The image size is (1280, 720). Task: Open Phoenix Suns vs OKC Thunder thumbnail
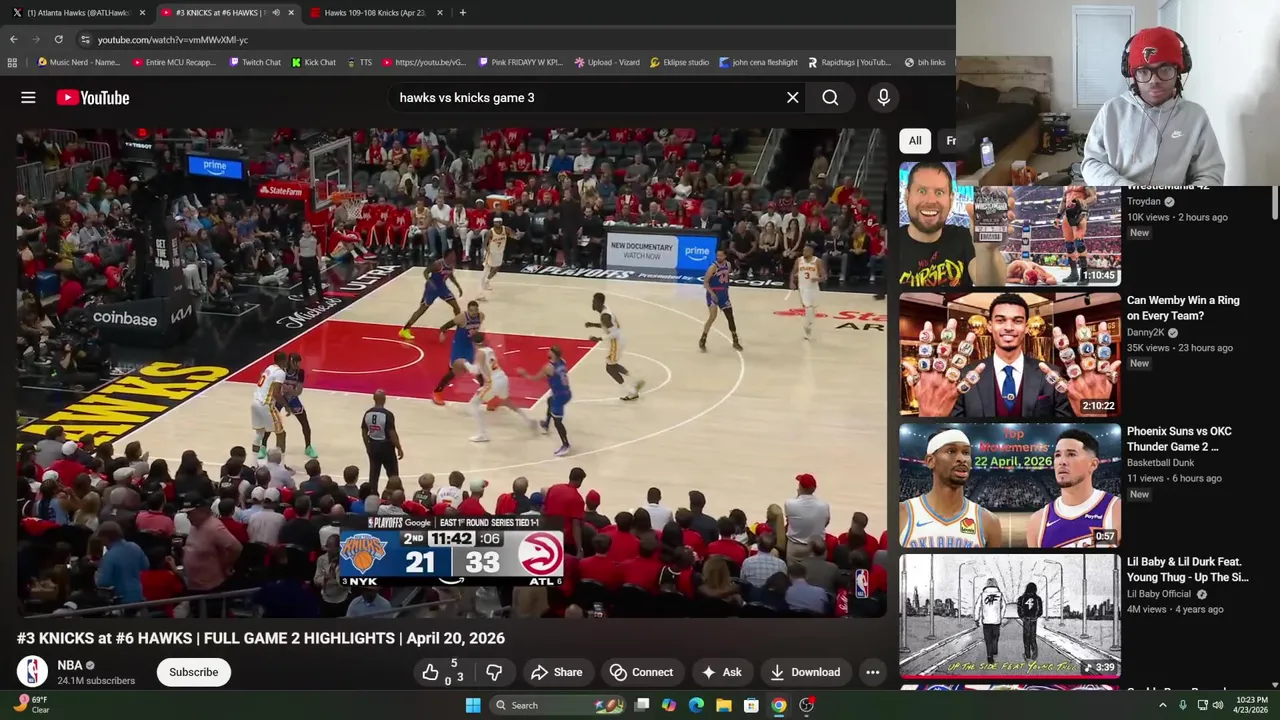(1010, 485)
